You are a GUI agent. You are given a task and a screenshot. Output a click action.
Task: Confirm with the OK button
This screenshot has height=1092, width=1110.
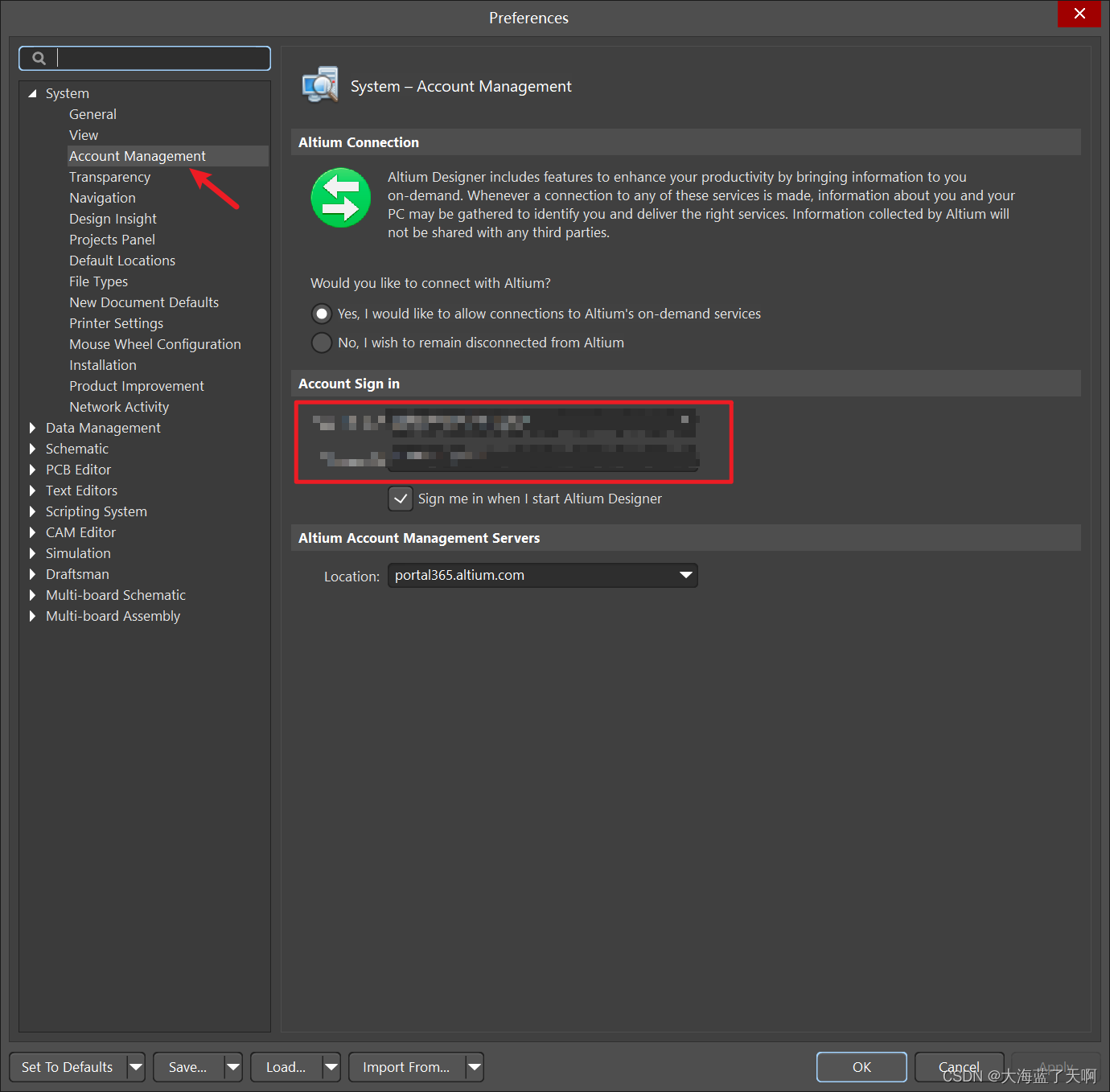(x=861, y=1067)
